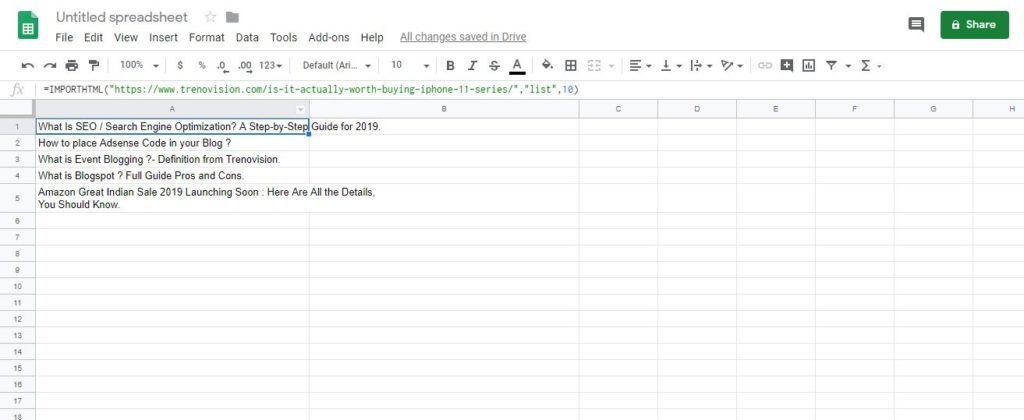Insert a link
The height and width of the screenshot is (420, 1024).
coord(765,65)
